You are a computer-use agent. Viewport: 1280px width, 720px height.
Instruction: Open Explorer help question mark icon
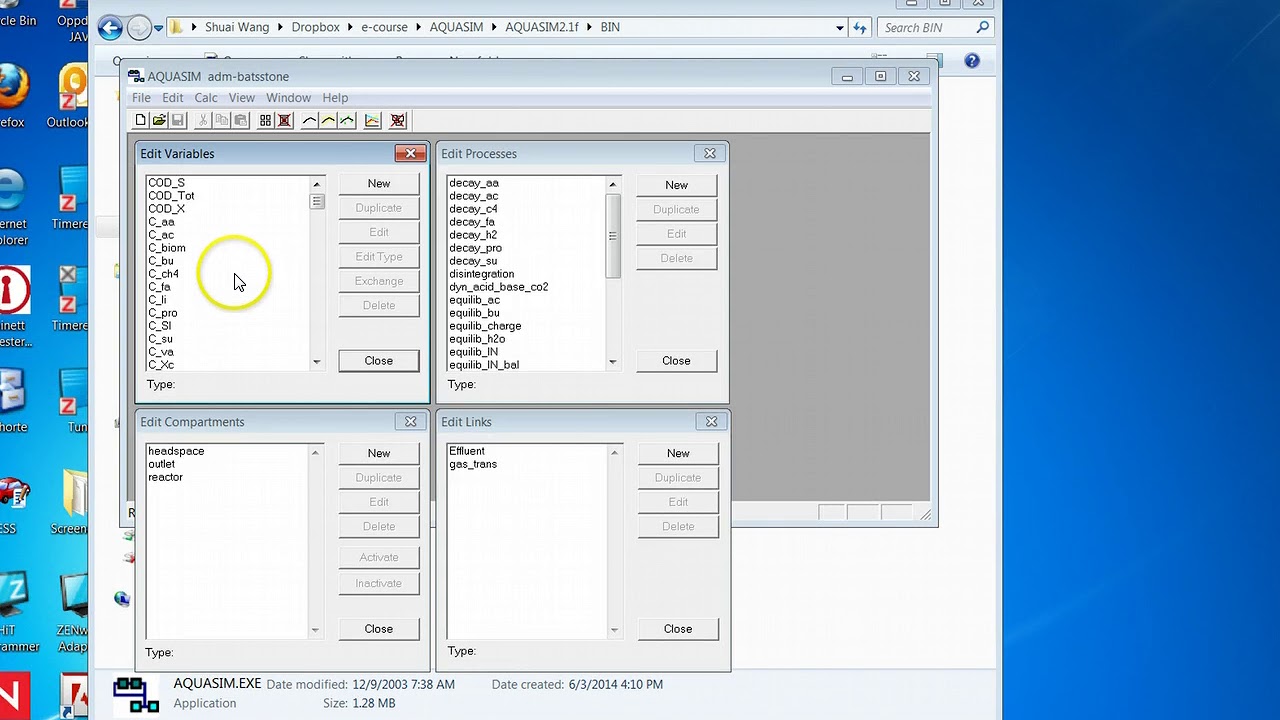971,61
